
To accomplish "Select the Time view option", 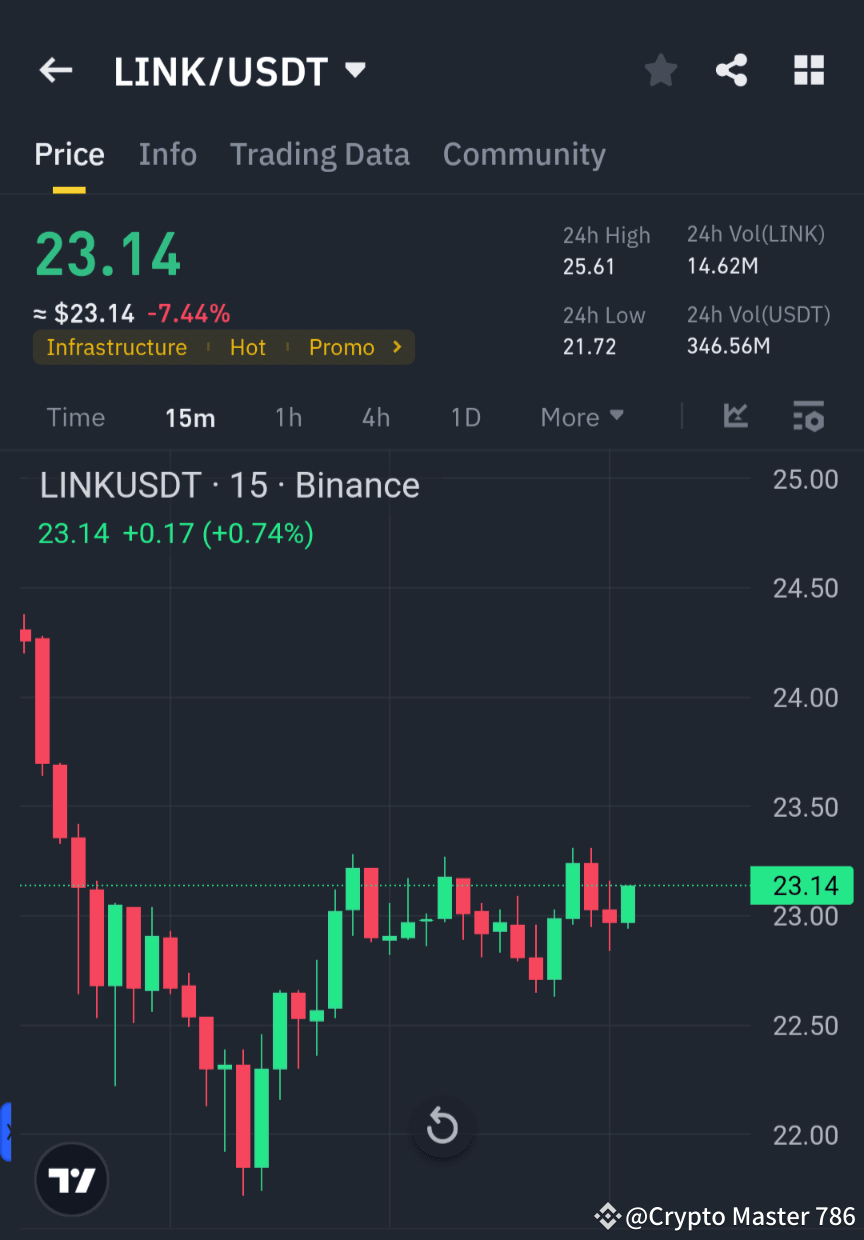I will (76, 418).
